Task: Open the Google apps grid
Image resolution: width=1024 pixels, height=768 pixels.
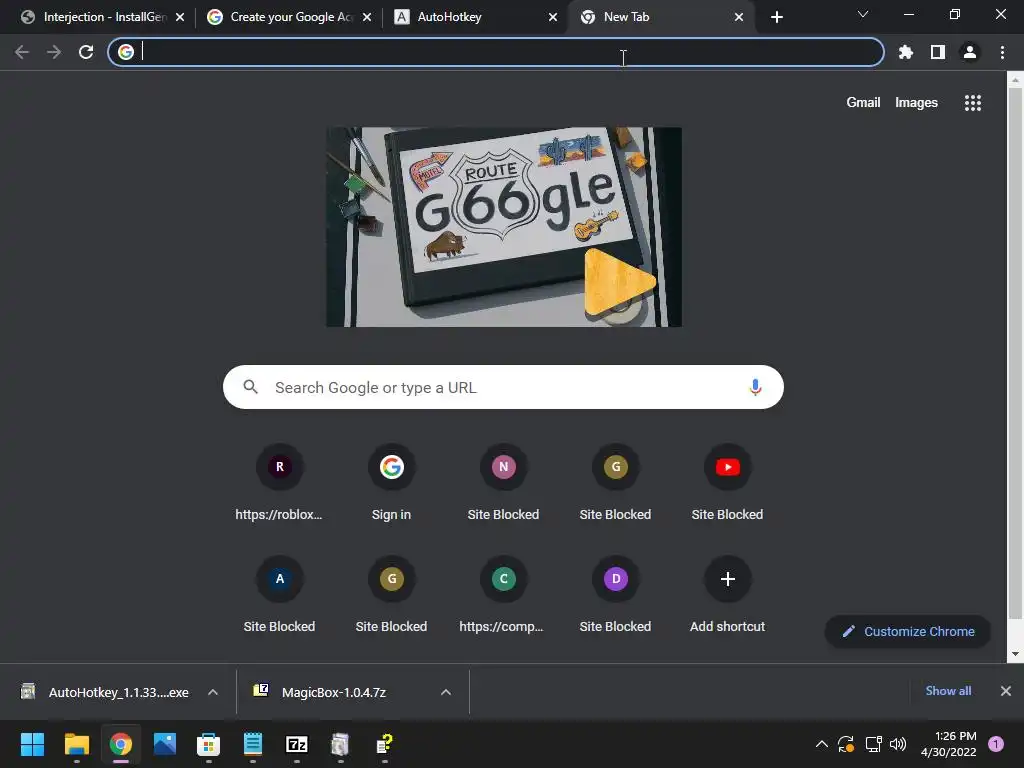Action: (x=973, y=103)
